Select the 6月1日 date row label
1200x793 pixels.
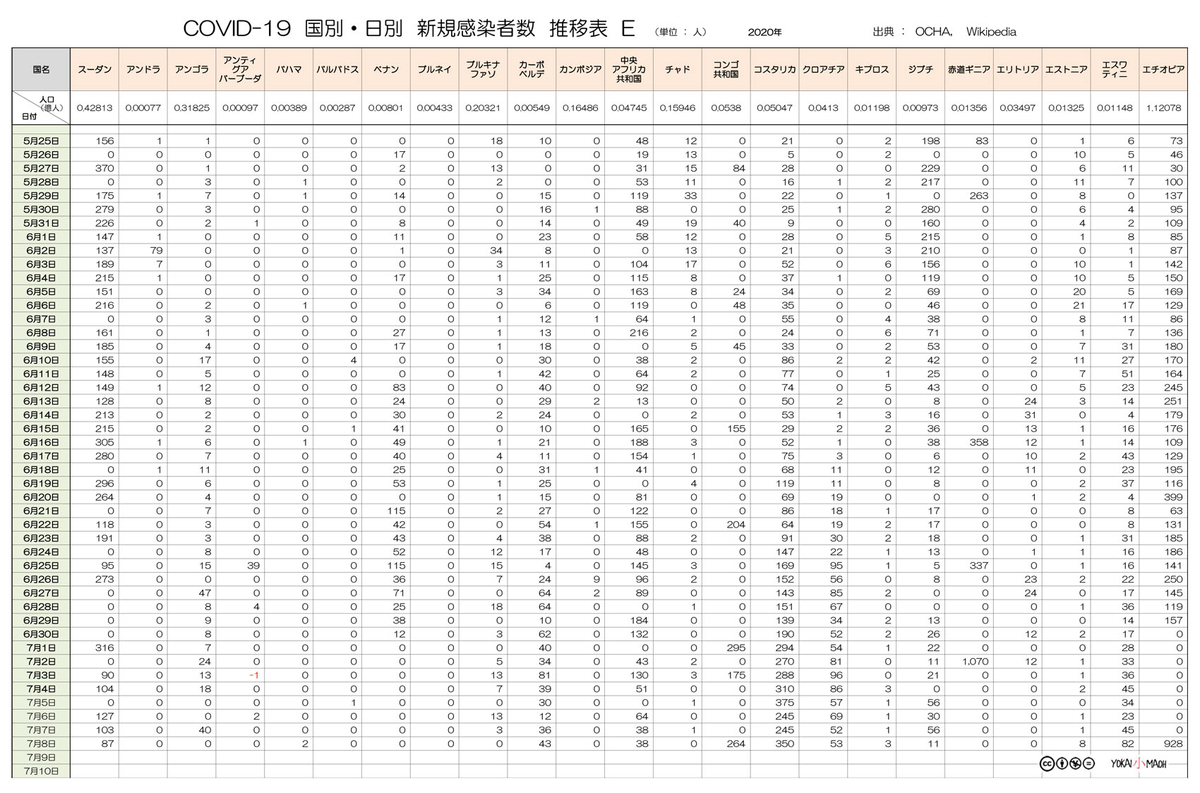tap(41, 237)
